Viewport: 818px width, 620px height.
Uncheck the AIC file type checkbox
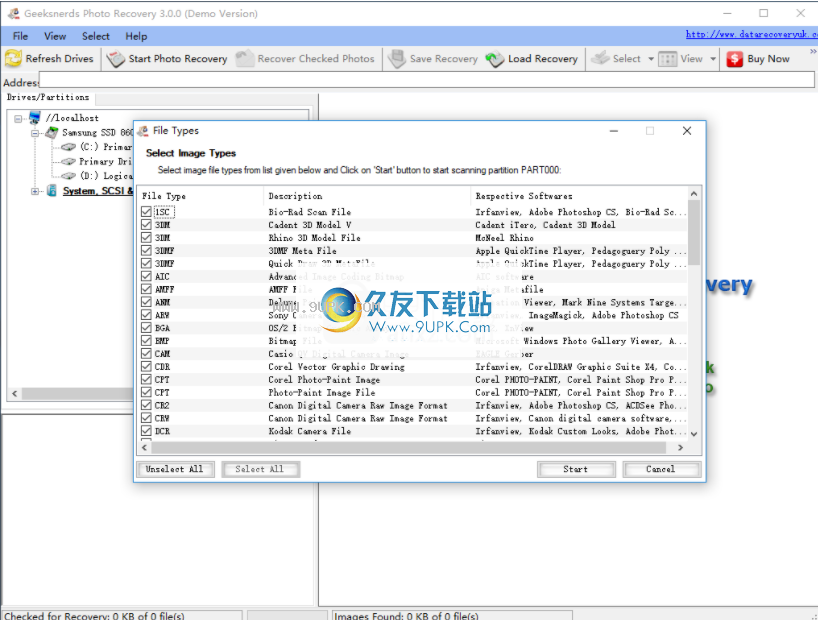146,277
